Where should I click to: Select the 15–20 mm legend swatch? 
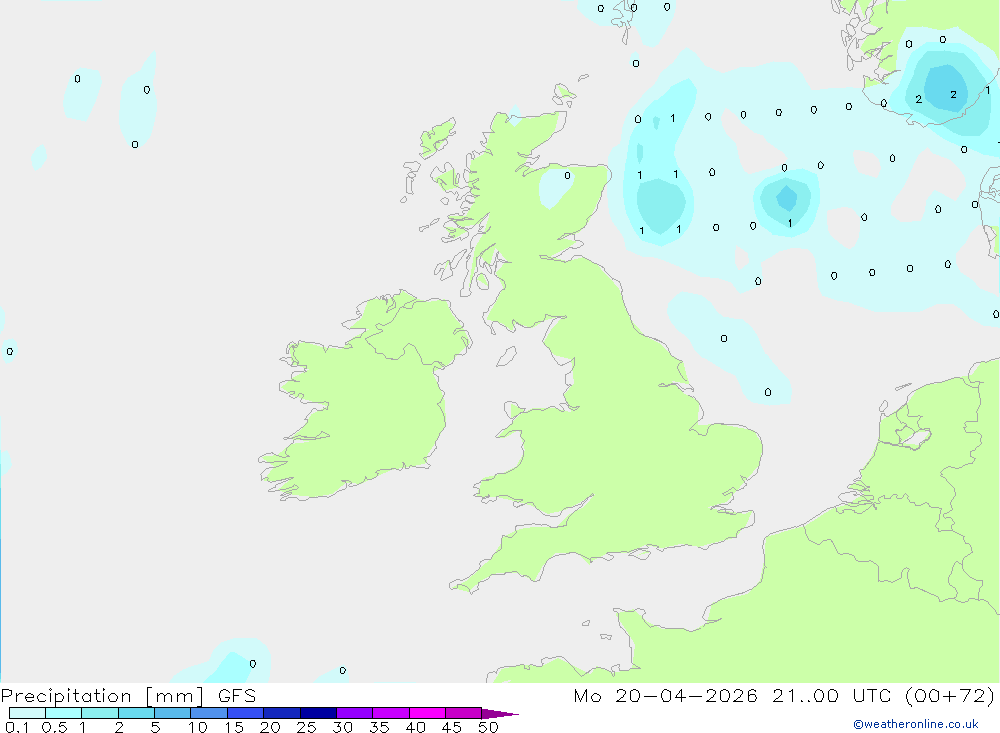pos(246,713)
